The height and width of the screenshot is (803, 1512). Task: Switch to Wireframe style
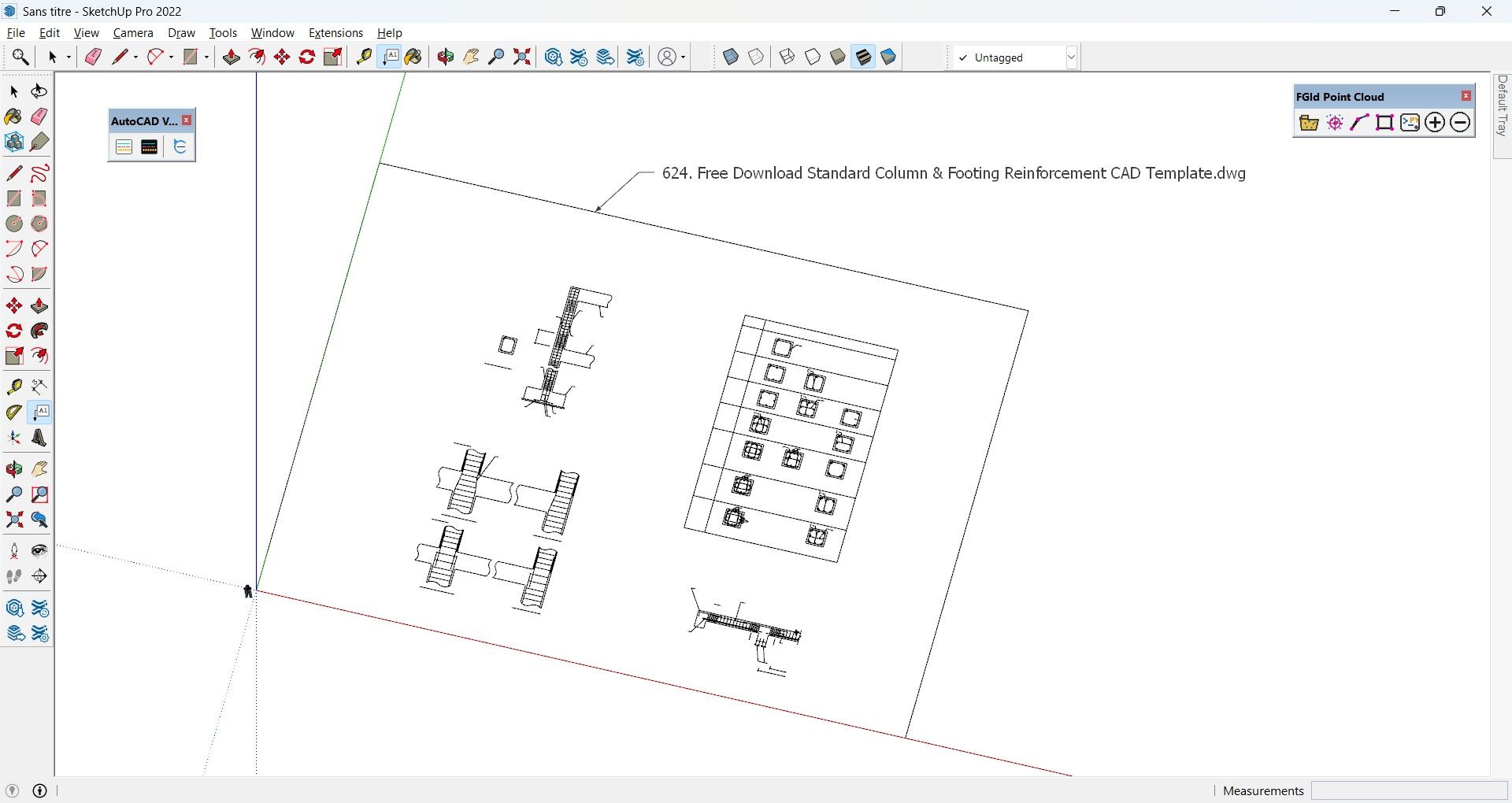coord(787,57)
